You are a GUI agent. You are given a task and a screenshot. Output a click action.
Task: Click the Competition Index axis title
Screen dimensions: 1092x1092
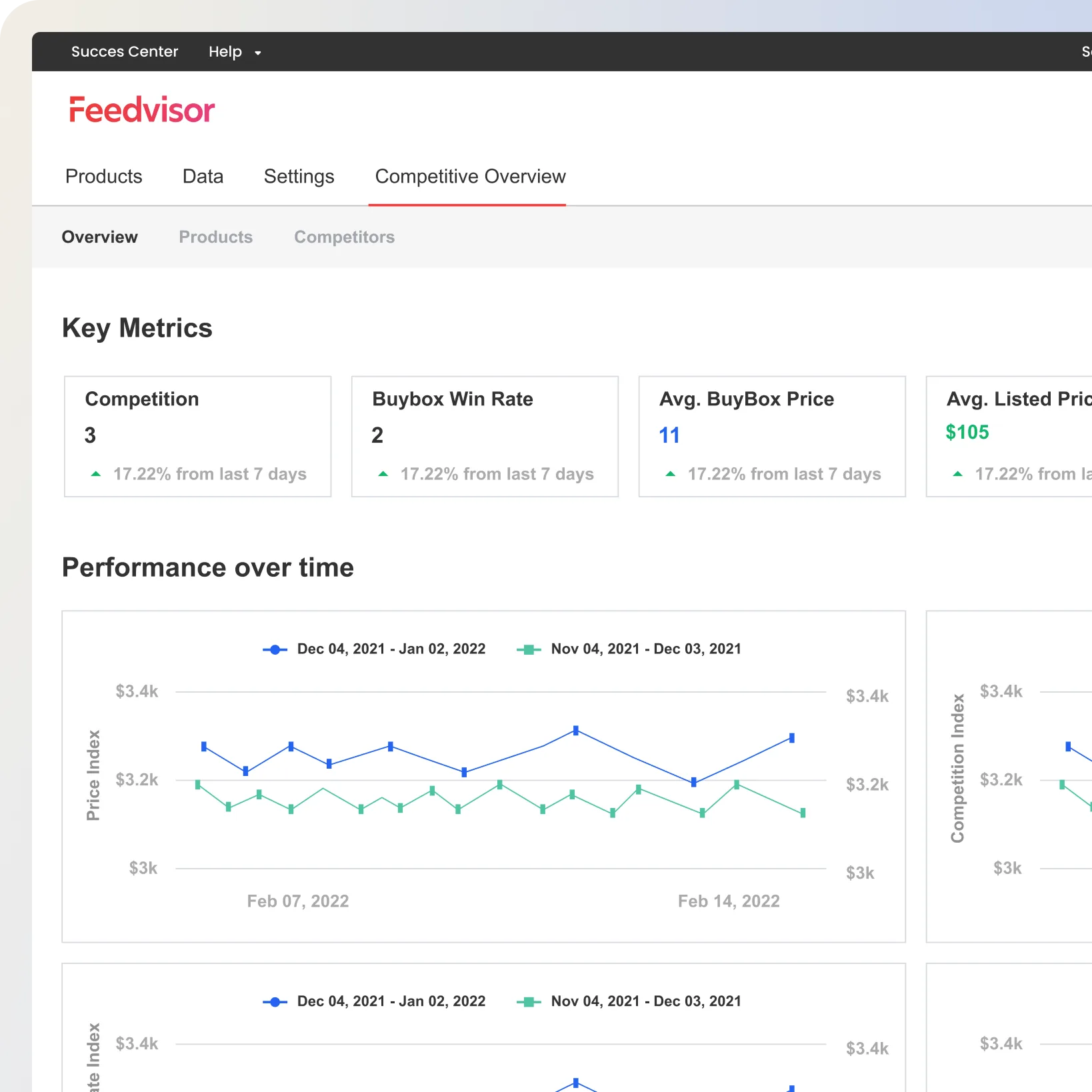coord(957,769)
